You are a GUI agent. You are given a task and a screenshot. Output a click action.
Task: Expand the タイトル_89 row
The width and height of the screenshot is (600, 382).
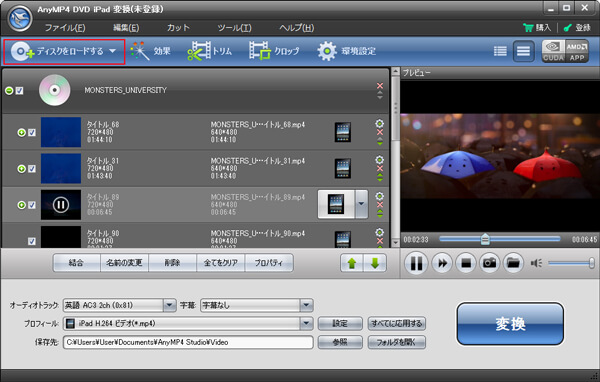(21, 205)
